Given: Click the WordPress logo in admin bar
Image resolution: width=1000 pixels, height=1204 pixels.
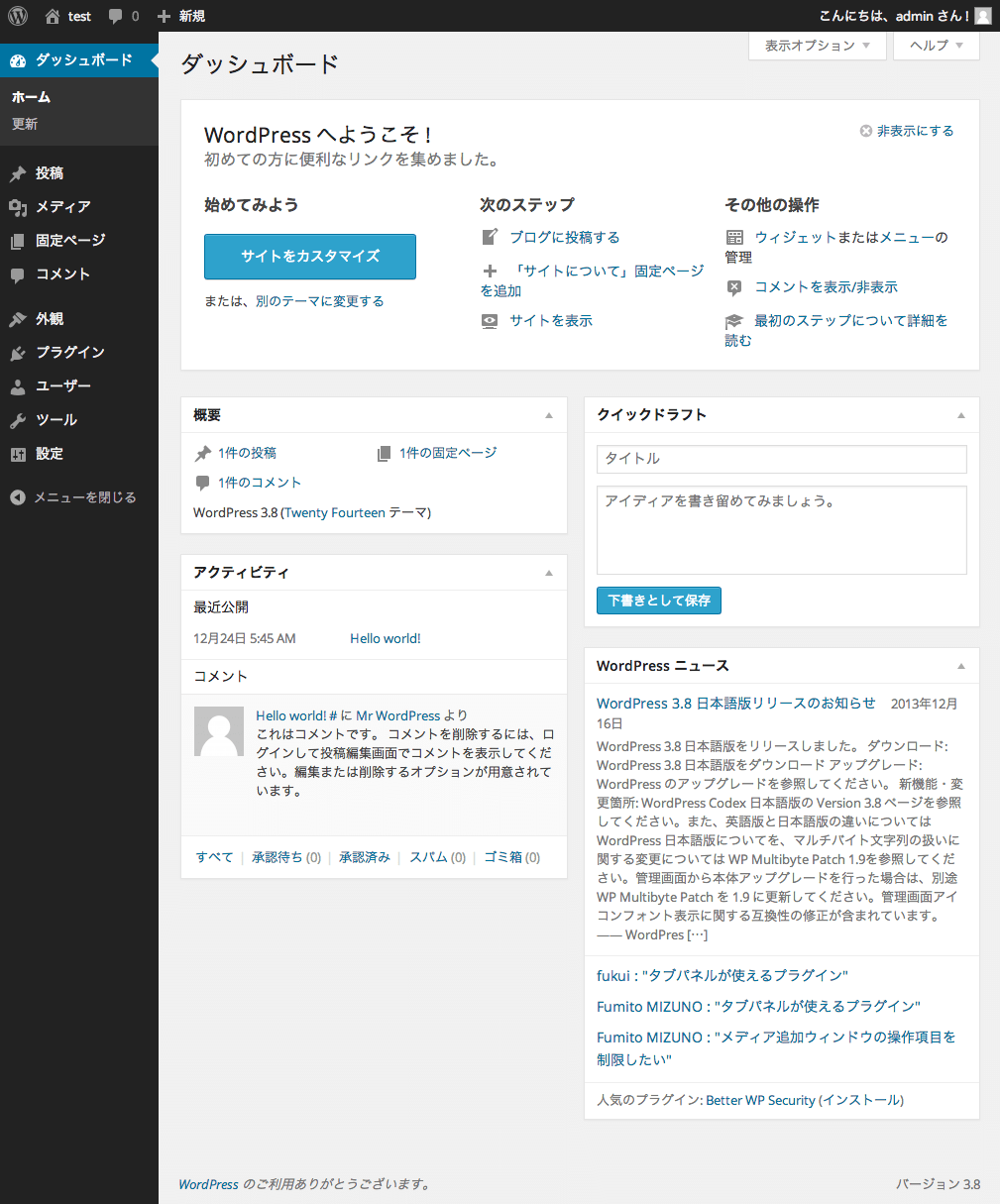Looking at the screenshot, I should point(18,16).
